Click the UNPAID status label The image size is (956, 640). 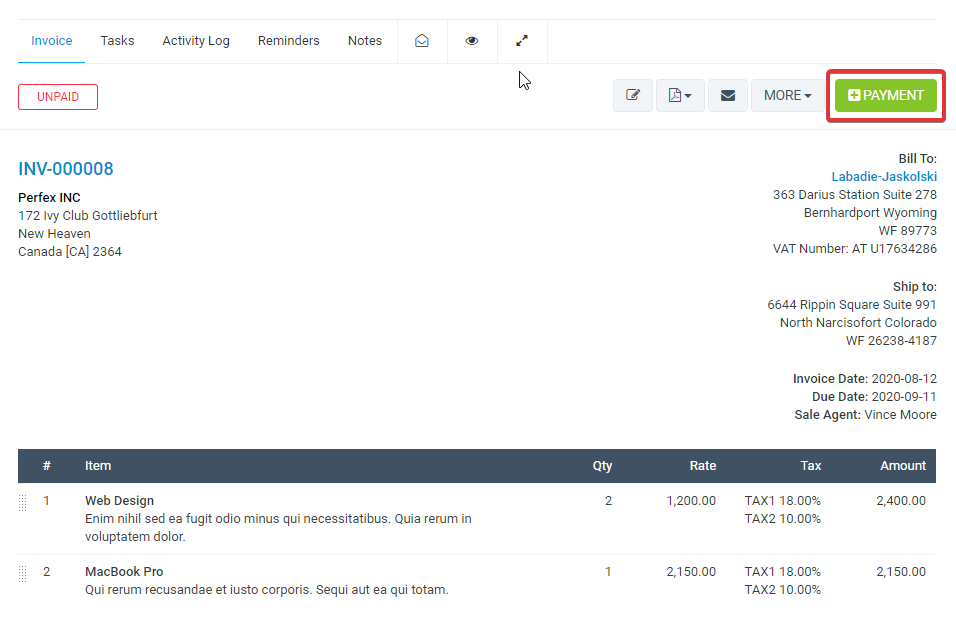pos(58,97)
